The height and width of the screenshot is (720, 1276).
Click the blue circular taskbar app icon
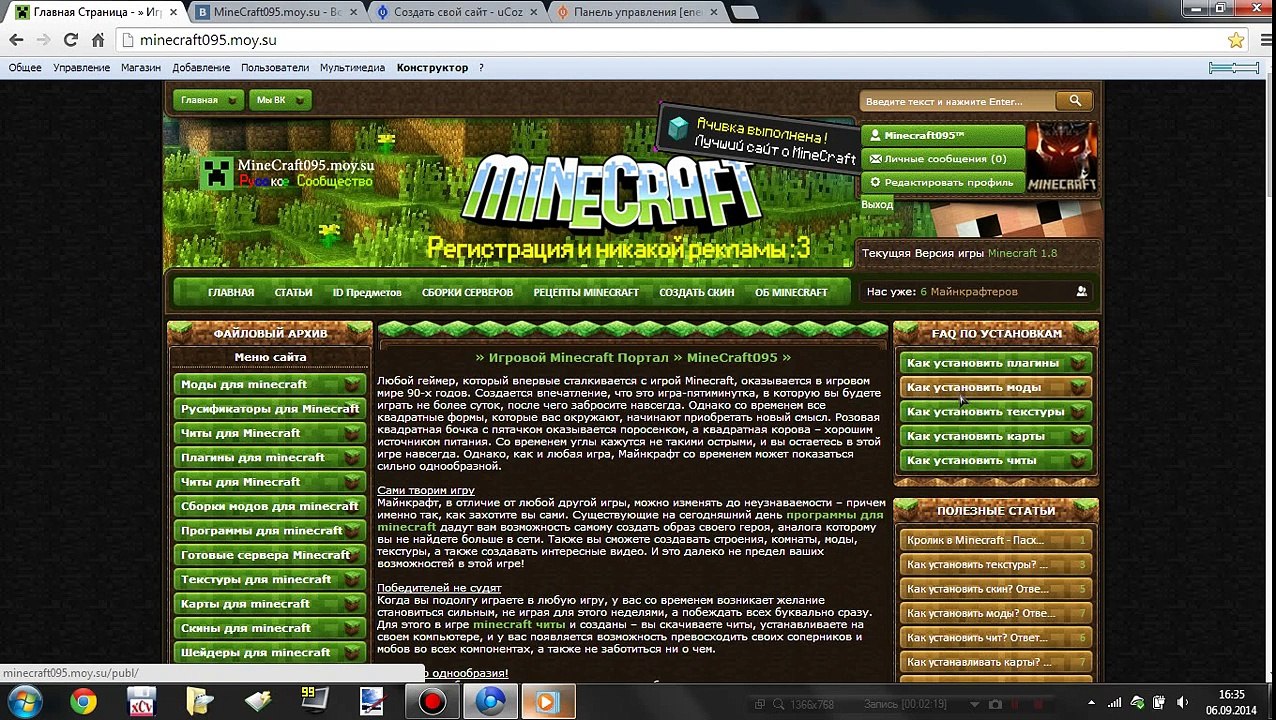coord(490,702)
